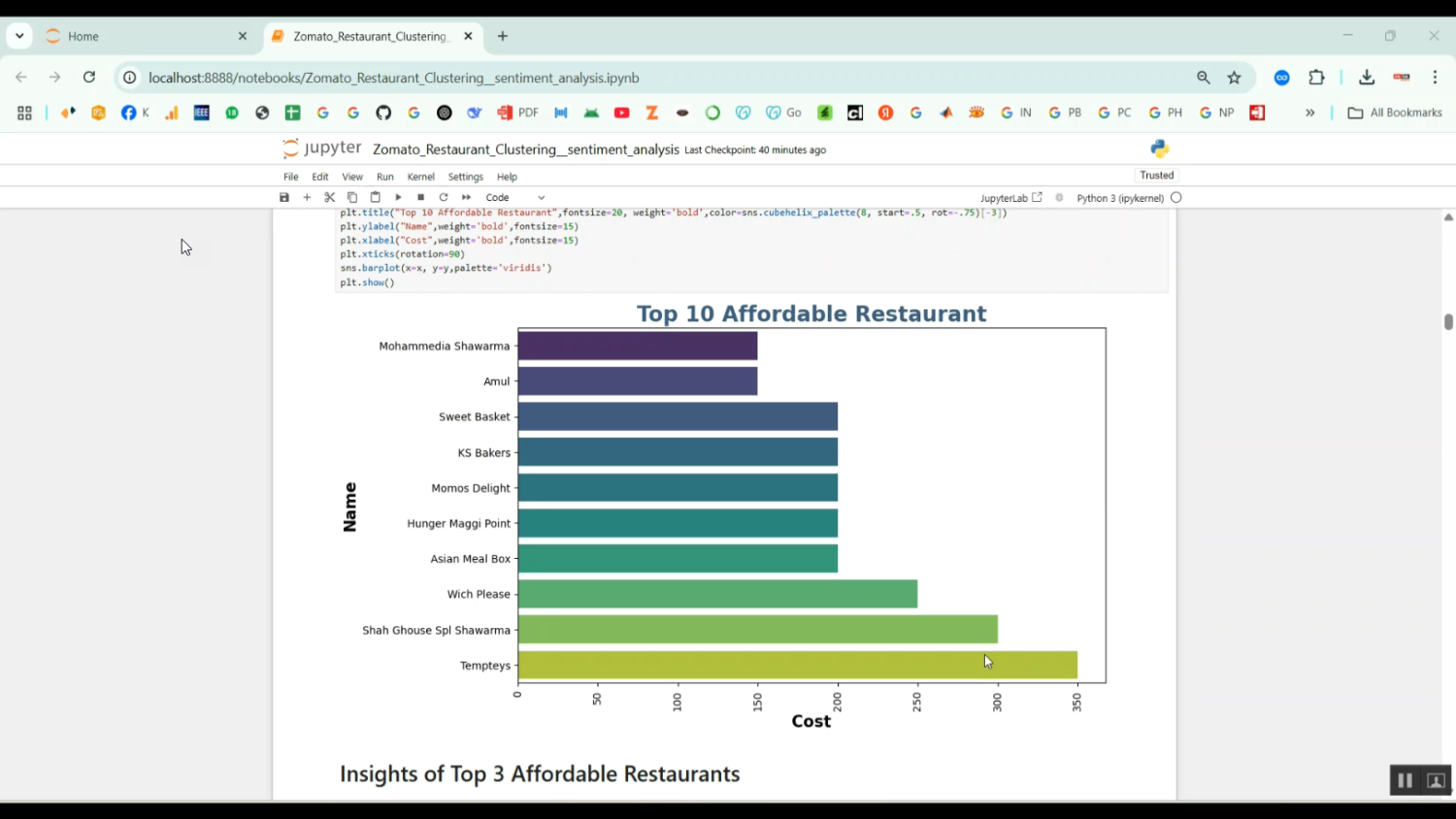The height and width of the screenshot is (819, 1456).
Task: Reload the current page
Action: (89, 78)
